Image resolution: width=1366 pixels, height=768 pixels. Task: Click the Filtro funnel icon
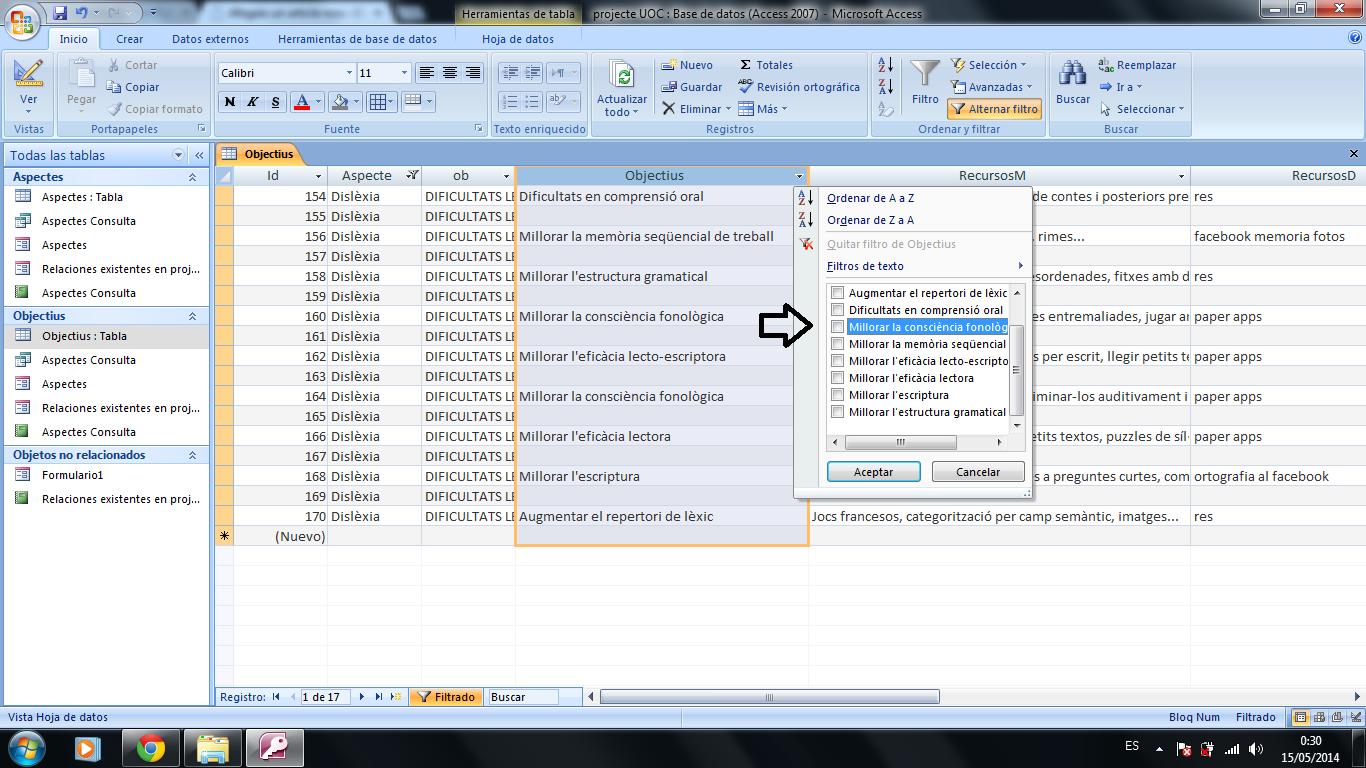(x=925, y=76)
